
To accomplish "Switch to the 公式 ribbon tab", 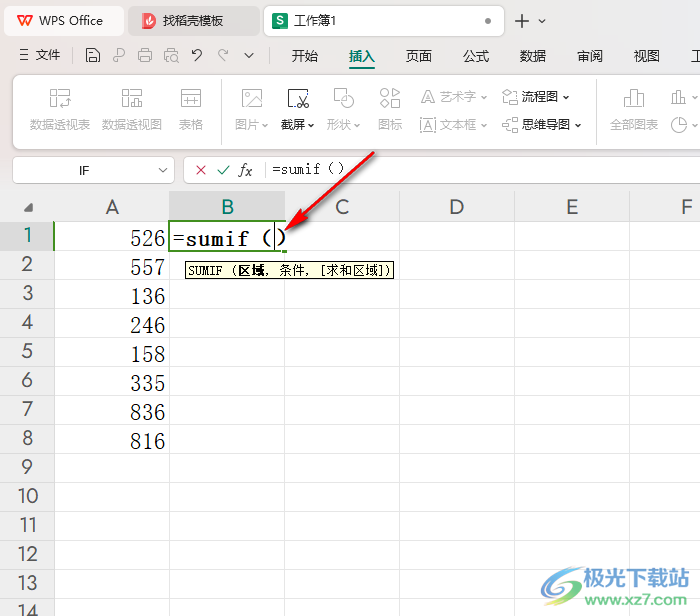I will pos(476,56).
